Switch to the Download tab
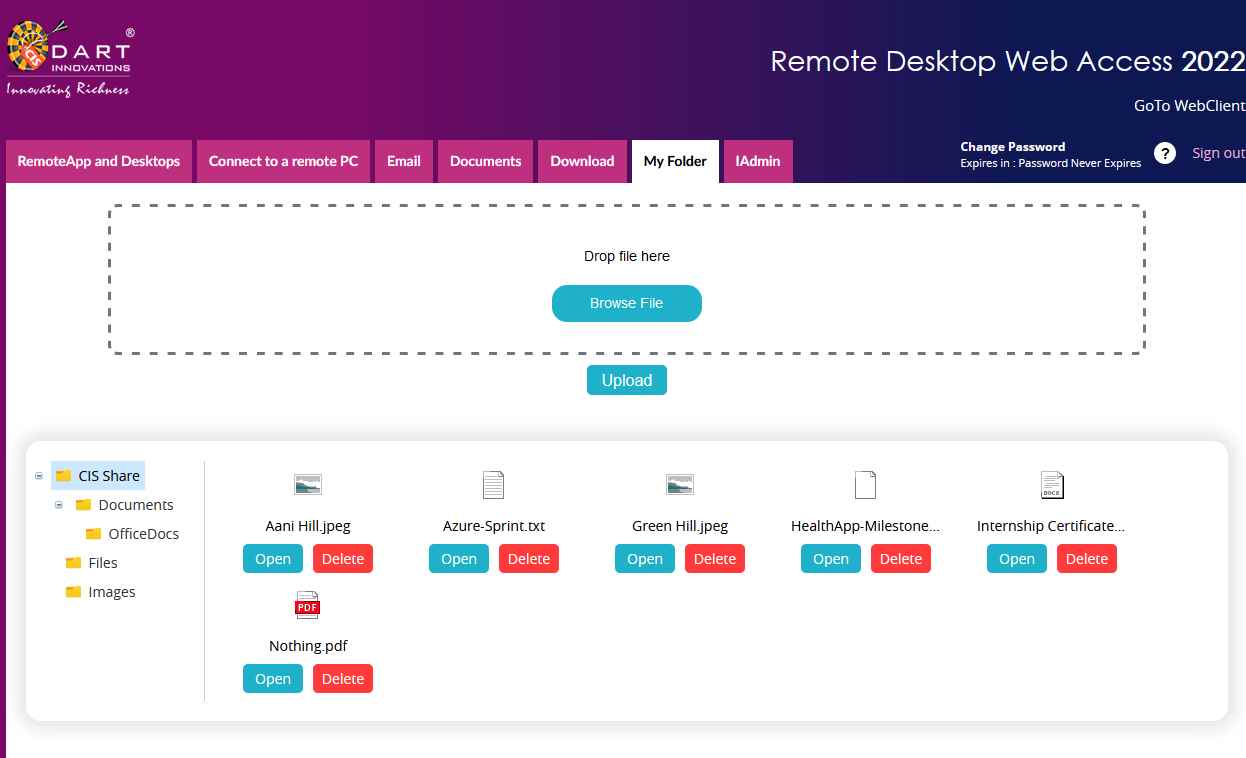This screenshot has height=758, width=1246. 582,161
